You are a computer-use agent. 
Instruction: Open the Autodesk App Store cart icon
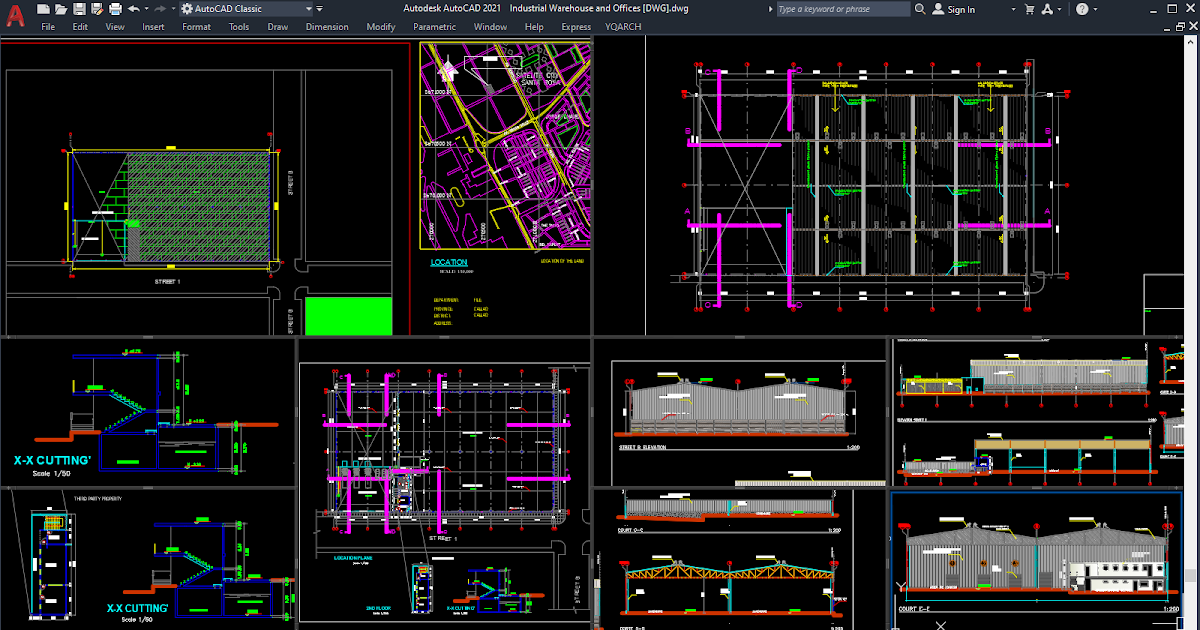[1030, 8]
